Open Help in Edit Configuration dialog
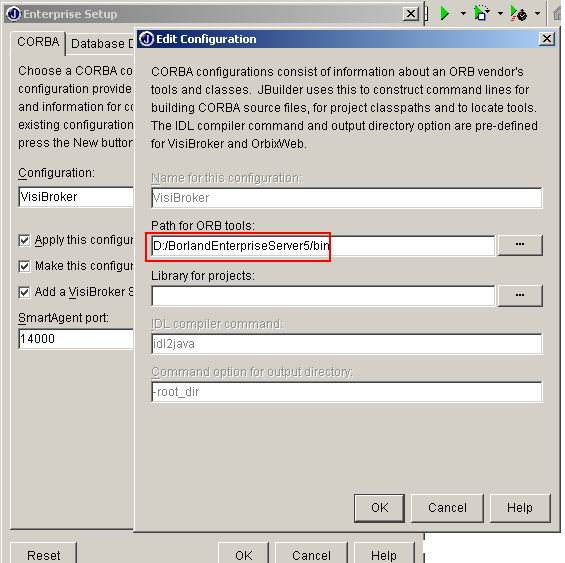Screen dimensions: 565x563 pyautogui.click(x=520, y=508)
